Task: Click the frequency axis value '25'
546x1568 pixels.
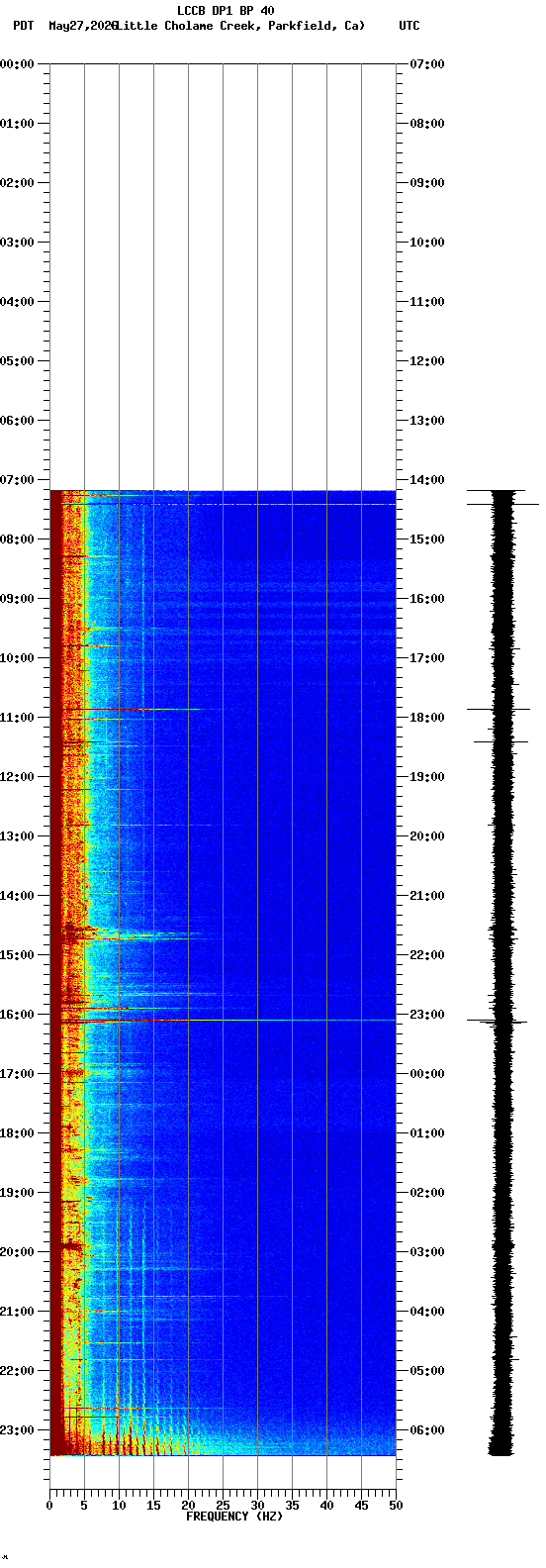Action: pyautogui.click(x=223, y=1507)
